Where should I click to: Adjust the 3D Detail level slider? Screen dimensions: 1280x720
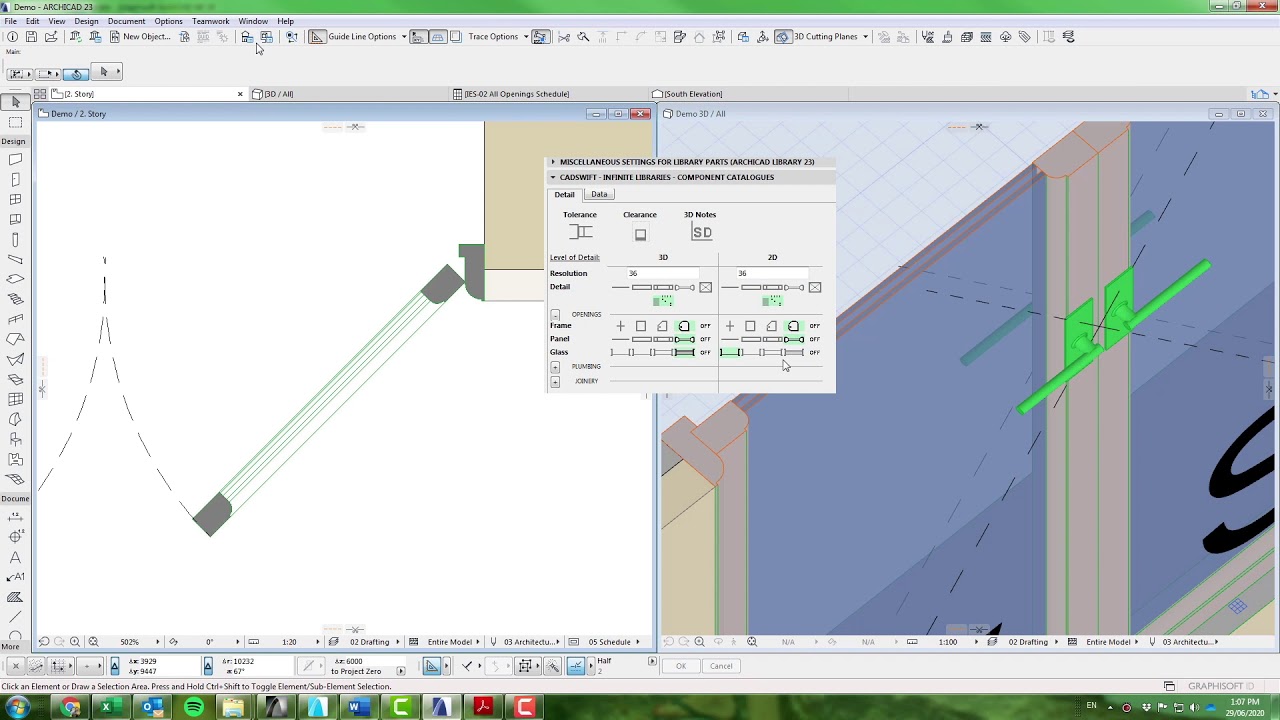point(653,288)
